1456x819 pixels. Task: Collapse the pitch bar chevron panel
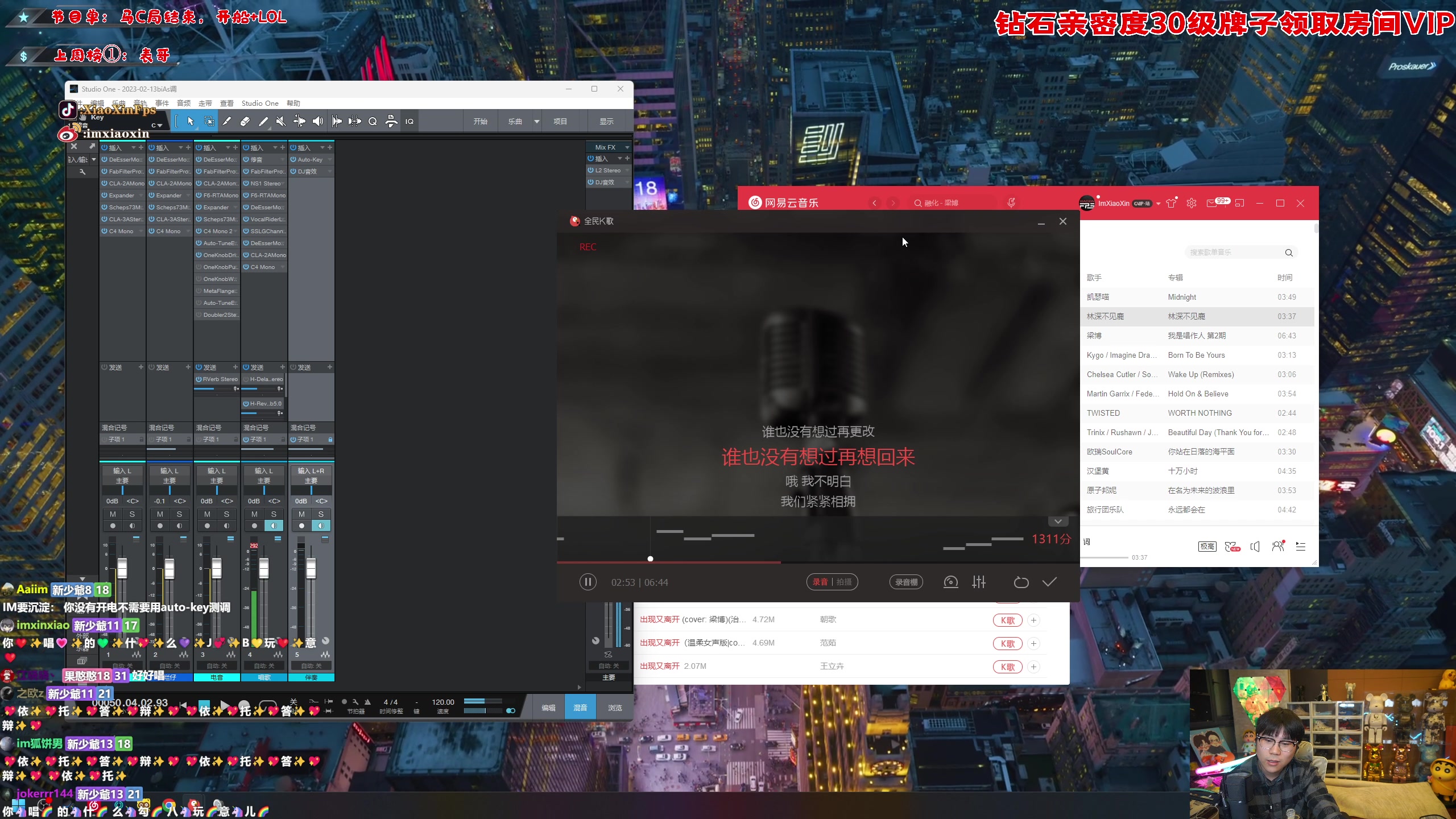pyautogui.click(x=1058, y=522)
